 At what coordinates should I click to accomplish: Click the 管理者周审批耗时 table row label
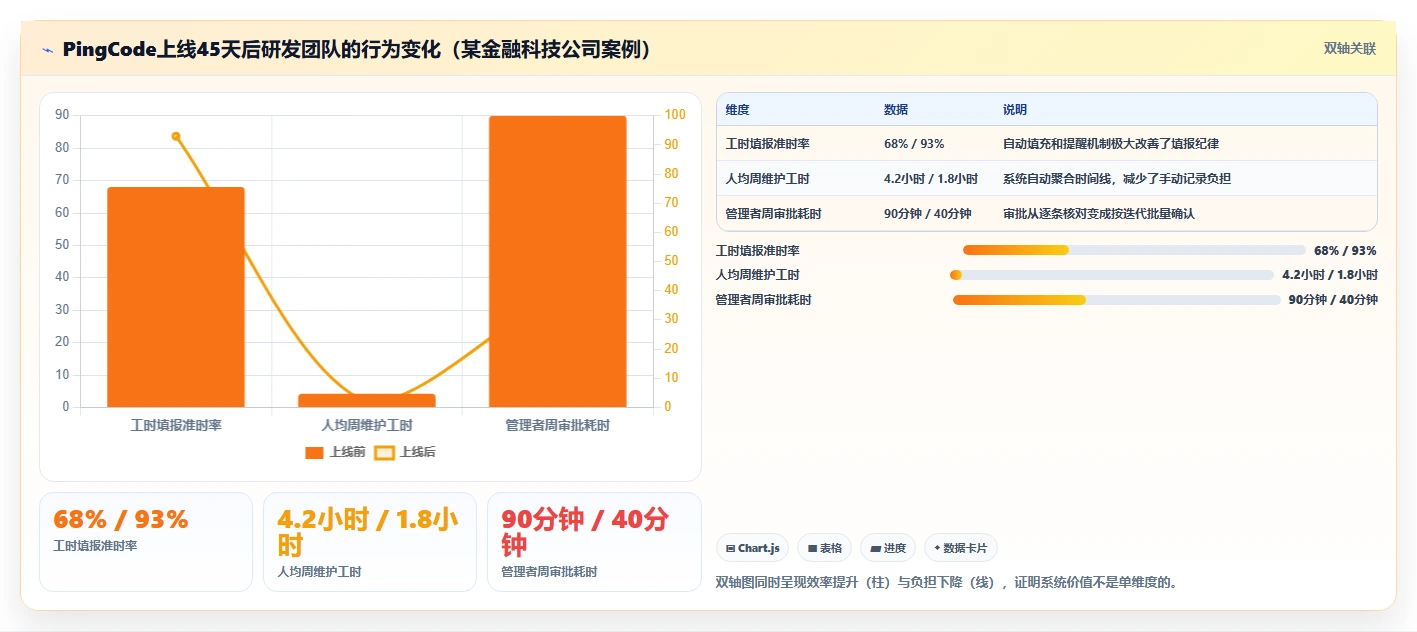(x=774, y=214)
